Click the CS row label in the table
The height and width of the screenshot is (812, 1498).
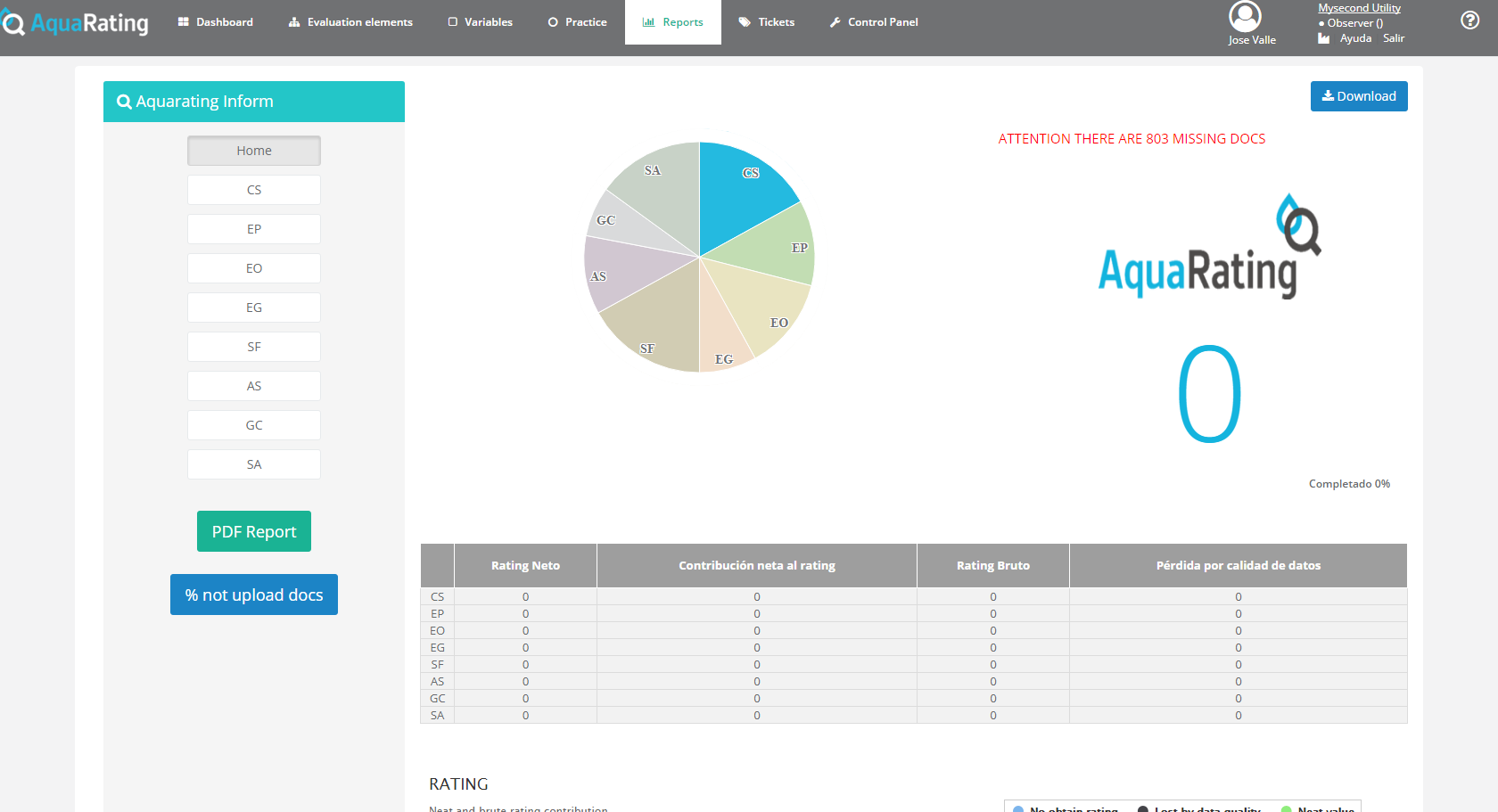(x=437, y=596)
